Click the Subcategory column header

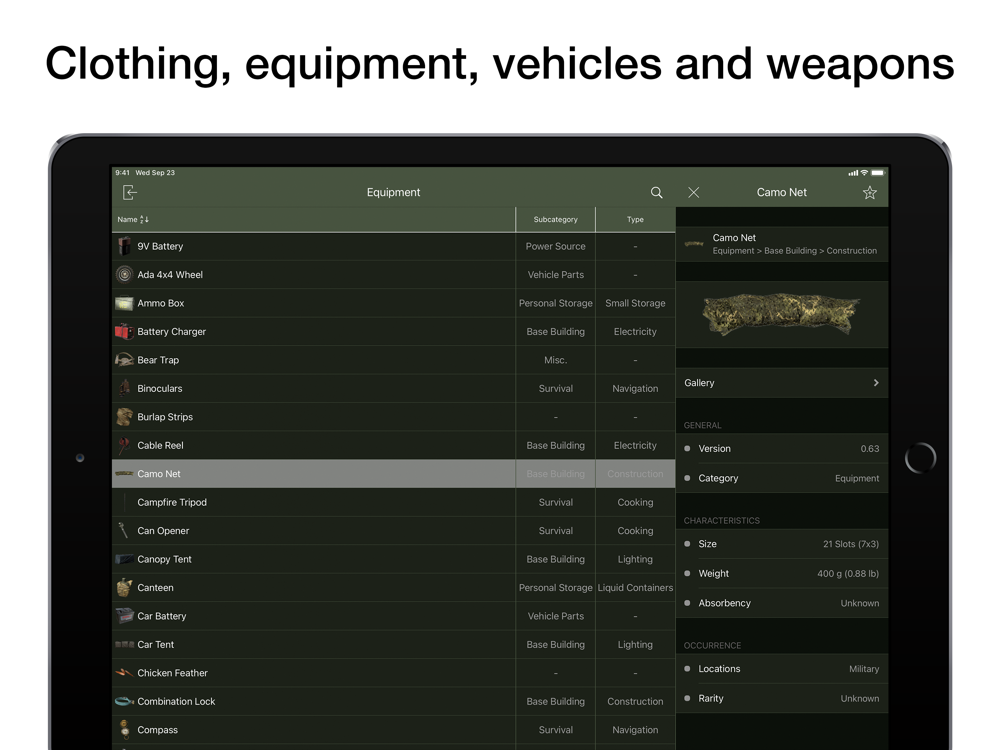555,219
